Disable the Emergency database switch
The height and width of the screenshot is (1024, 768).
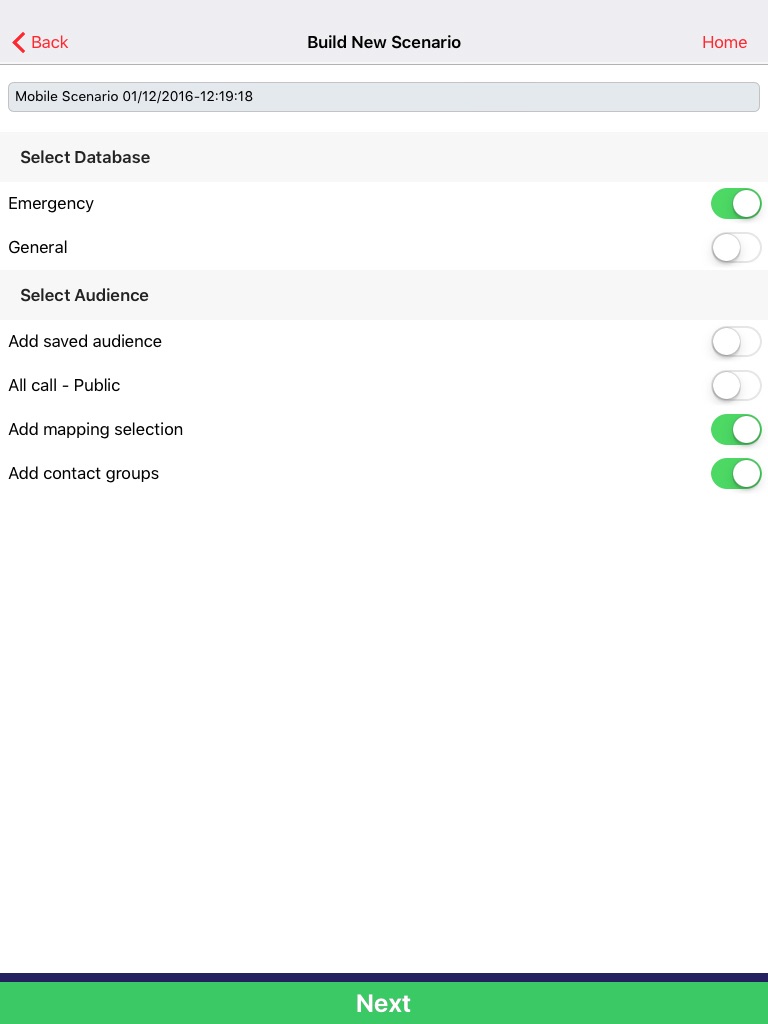tap(736, 203)
